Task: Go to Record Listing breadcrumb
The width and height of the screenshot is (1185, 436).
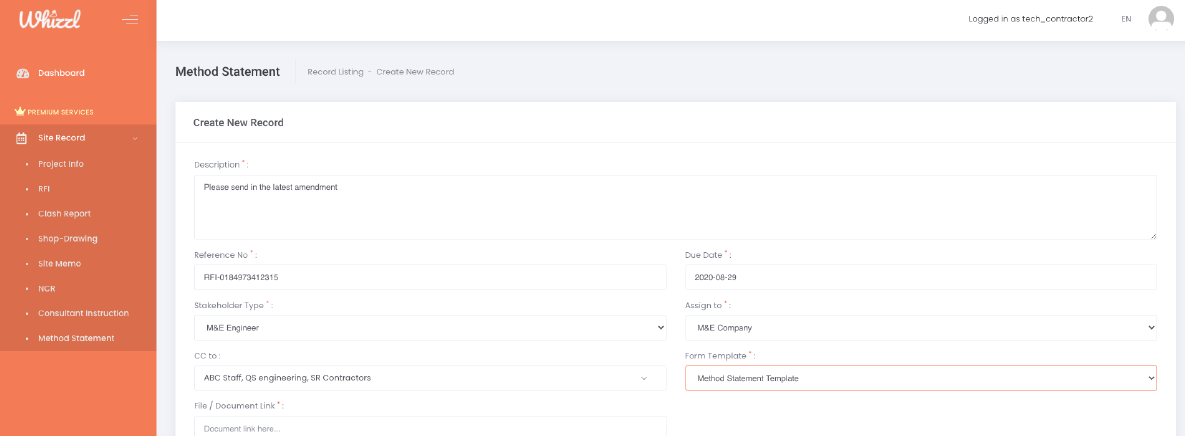Action: (335, 72)
